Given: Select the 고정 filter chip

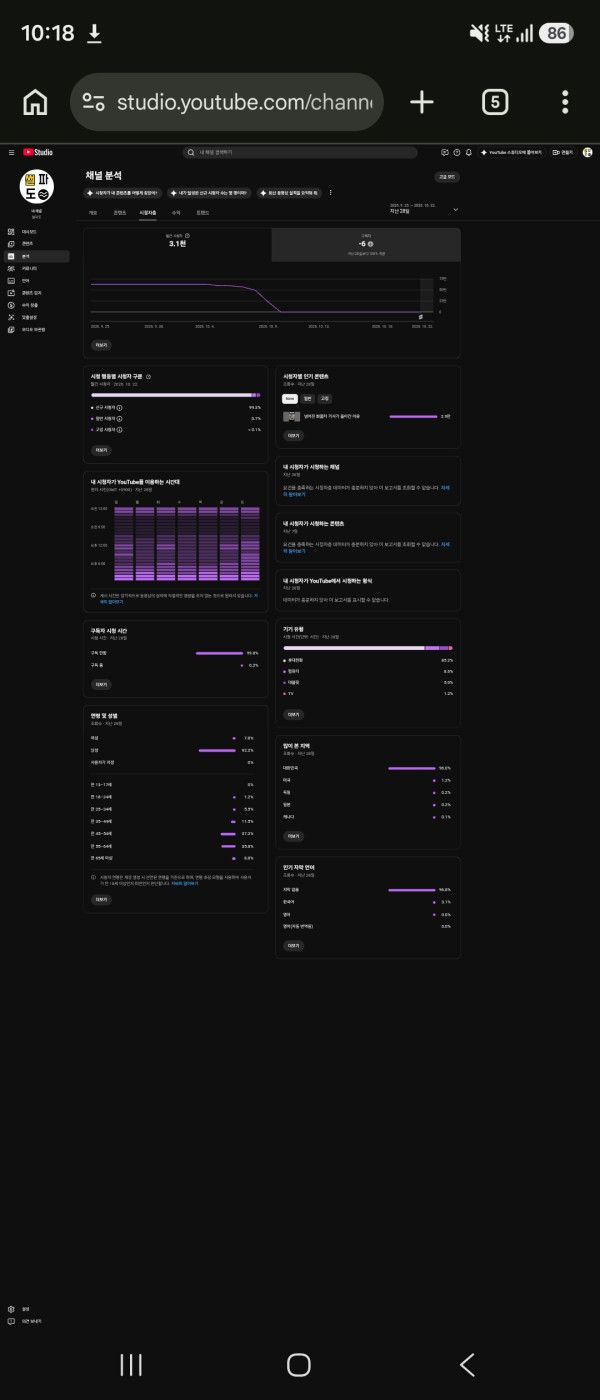Looking at the screenshot, I should (x=325, y=398).
